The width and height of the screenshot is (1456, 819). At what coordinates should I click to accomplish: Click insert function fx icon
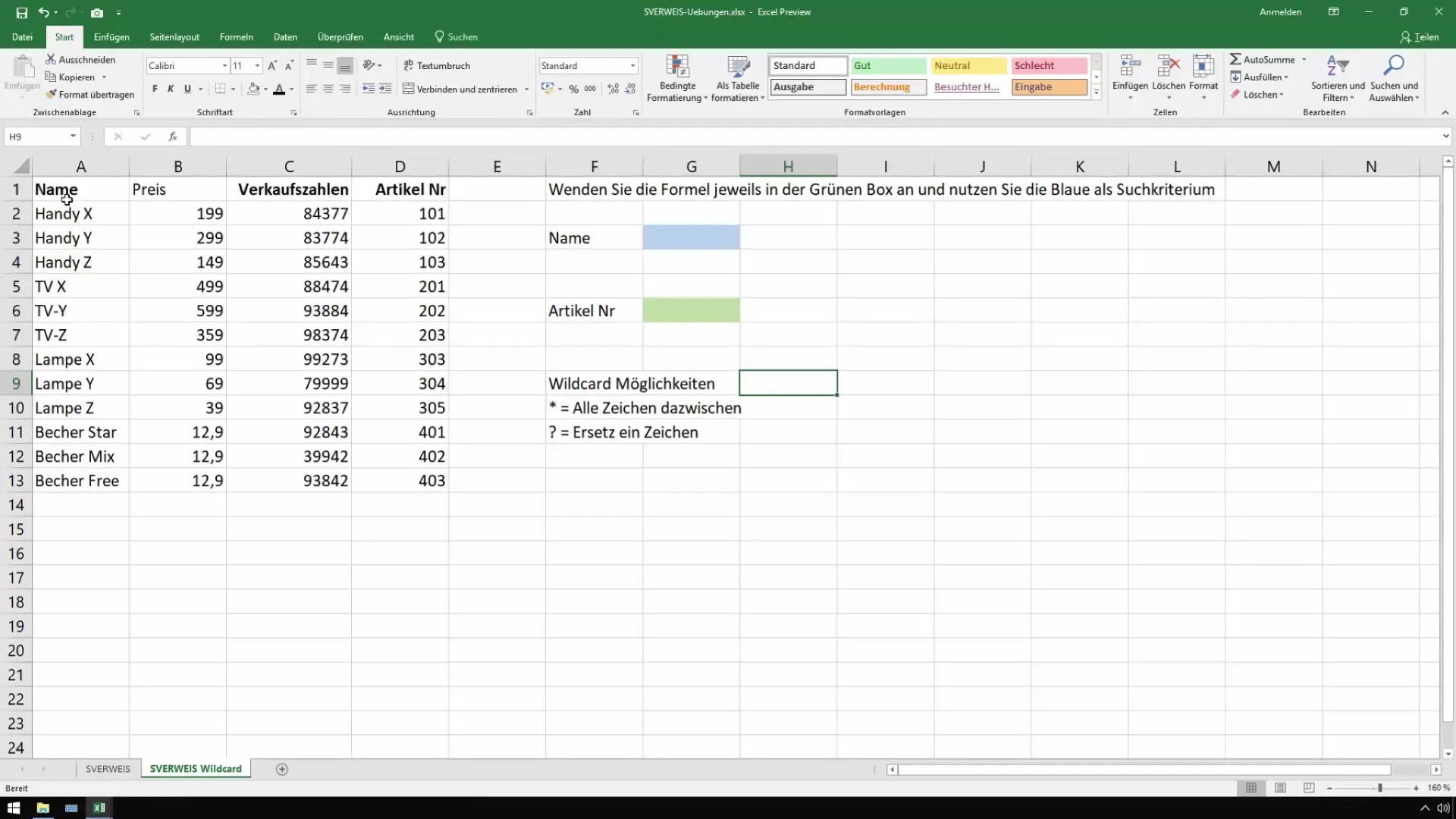pos(173,136)
